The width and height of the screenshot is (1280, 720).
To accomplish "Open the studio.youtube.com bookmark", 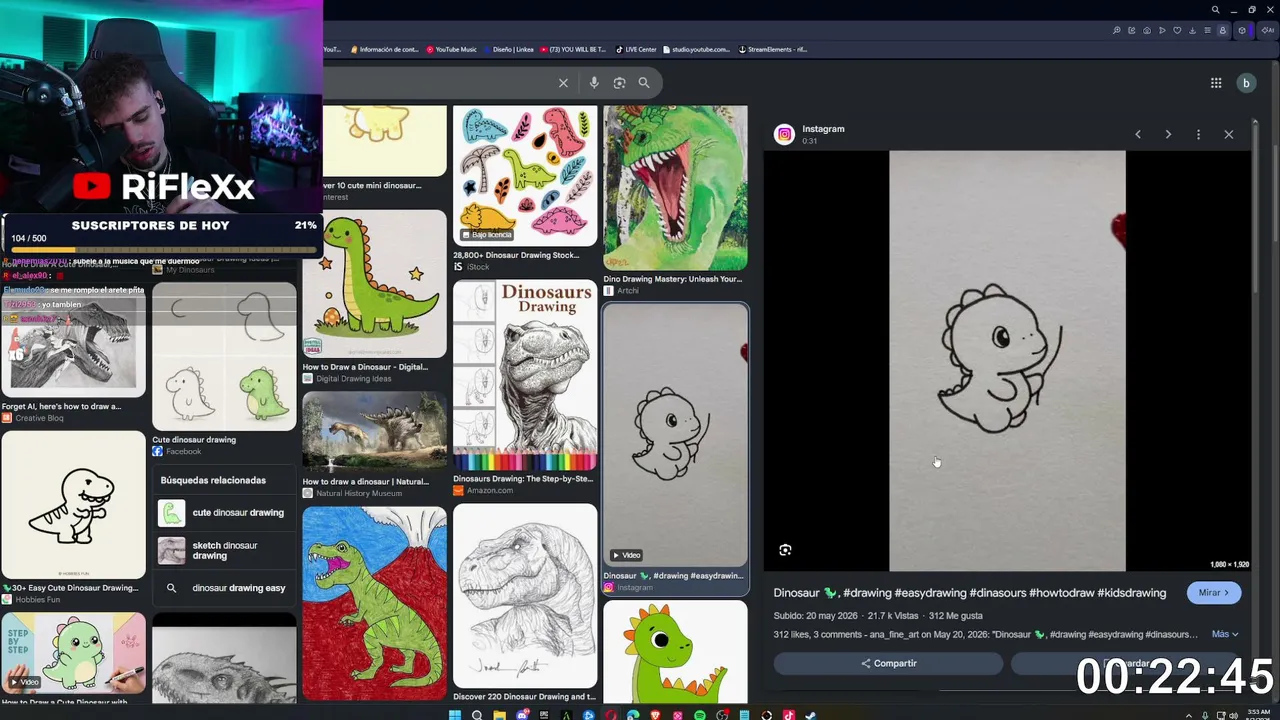I will point(696,49).
